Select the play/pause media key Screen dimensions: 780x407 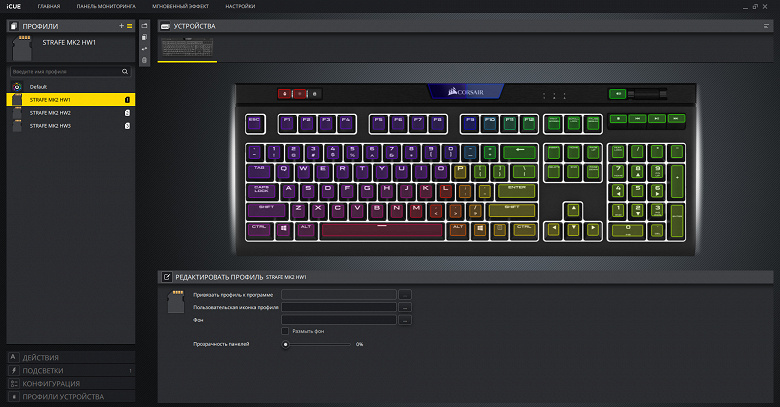coord(657,118)
